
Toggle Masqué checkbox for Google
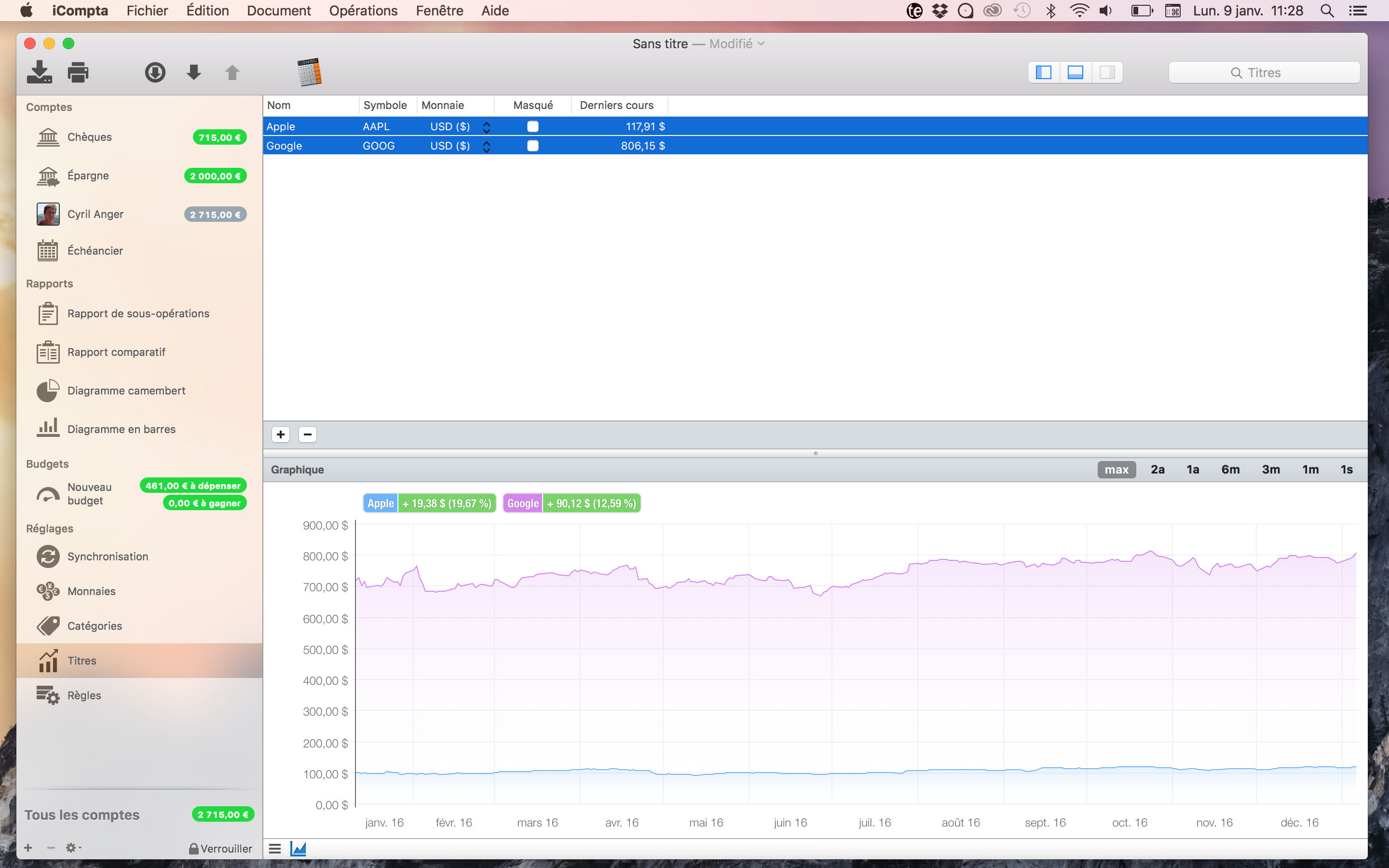(x=532, y=146)
